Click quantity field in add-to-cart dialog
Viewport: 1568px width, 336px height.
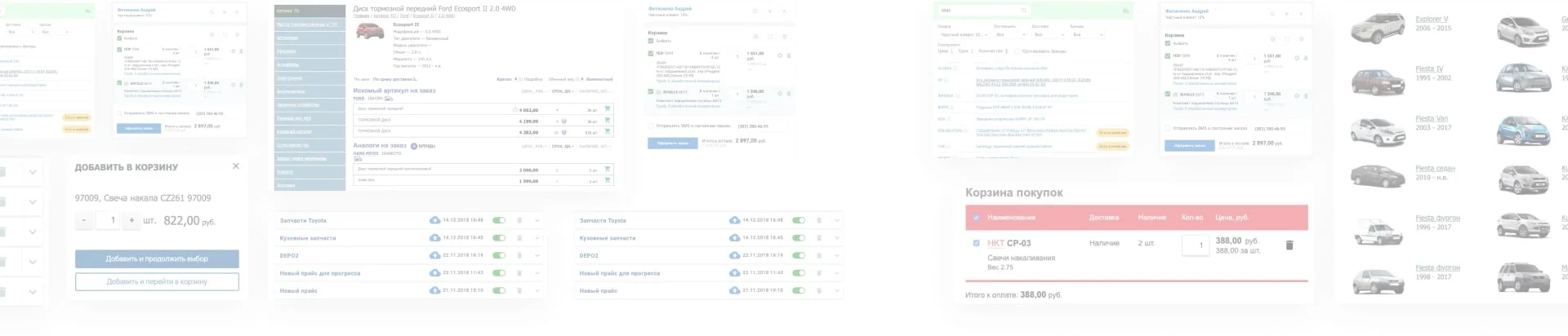click(x=108, y=220)
